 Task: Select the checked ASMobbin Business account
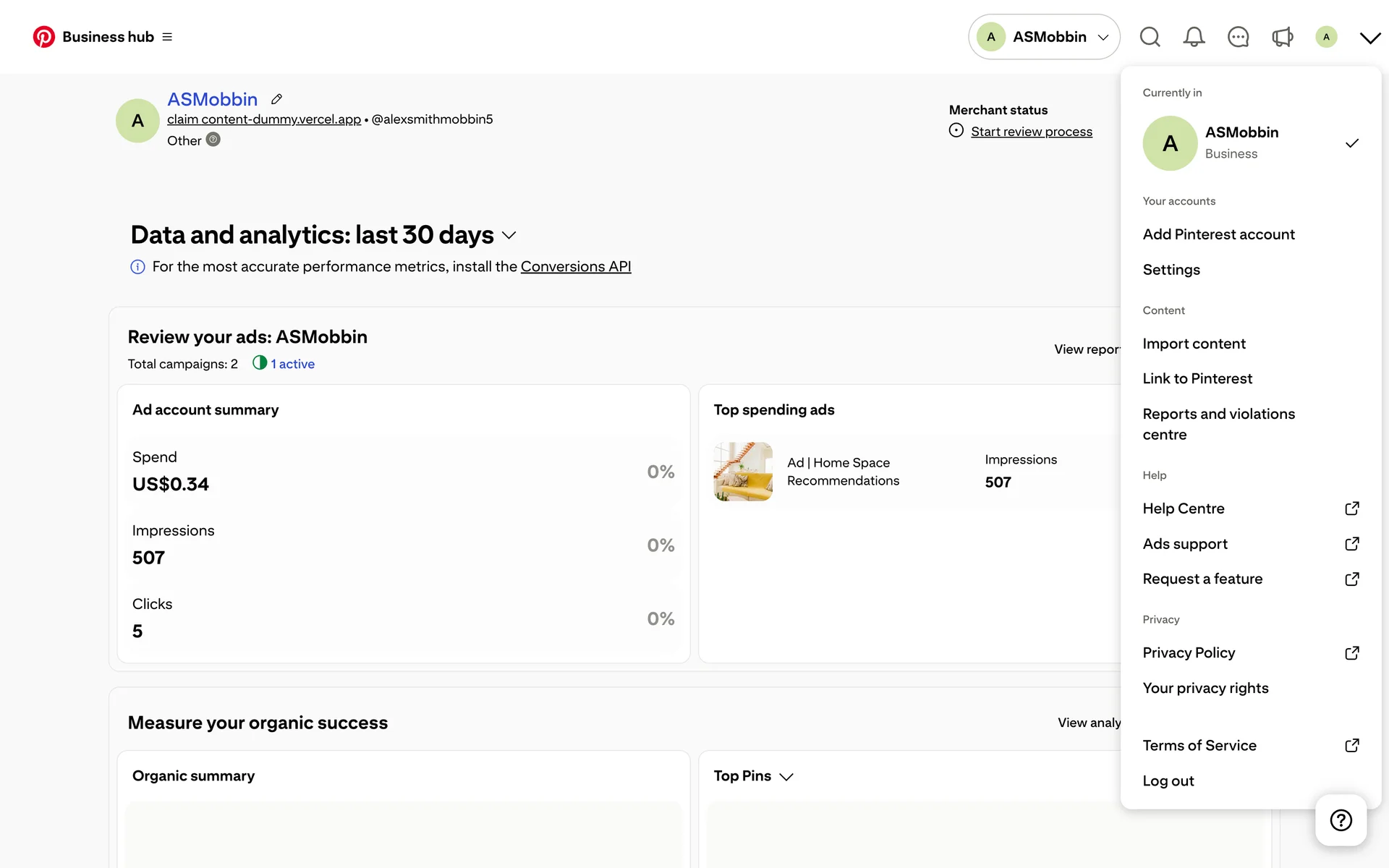click(1250, 143)
